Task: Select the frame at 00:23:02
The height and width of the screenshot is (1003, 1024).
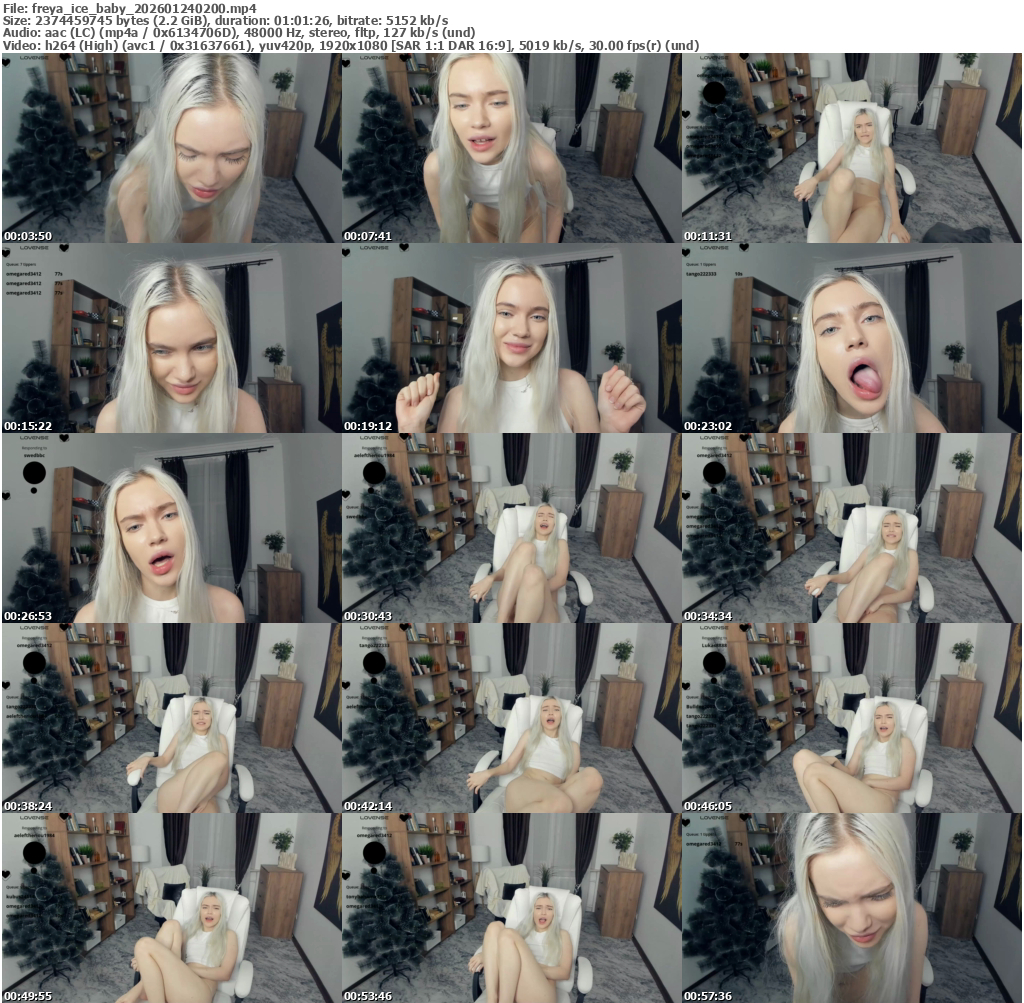Action: pyautogui.click(x=852, y=338)
